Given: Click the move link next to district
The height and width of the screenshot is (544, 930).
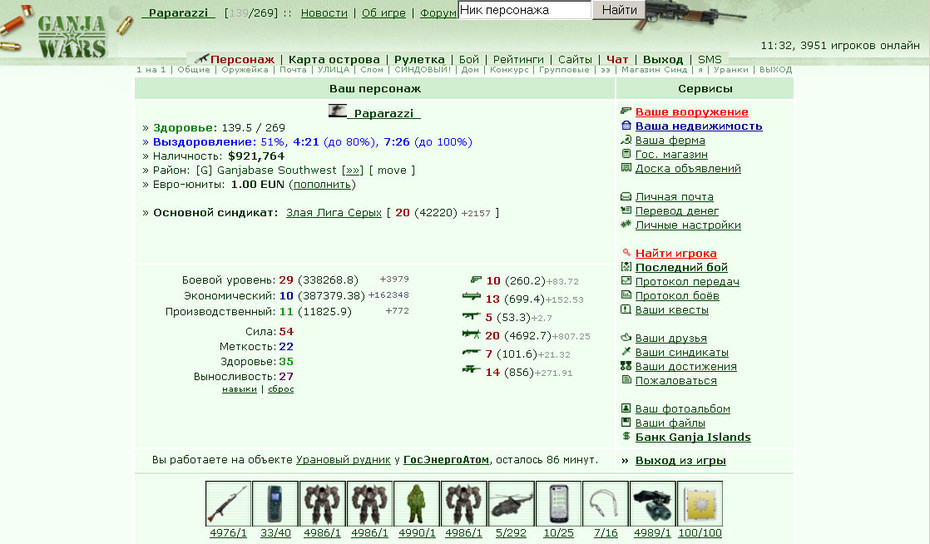Looking at the screenshot, I should click(392, 170).
